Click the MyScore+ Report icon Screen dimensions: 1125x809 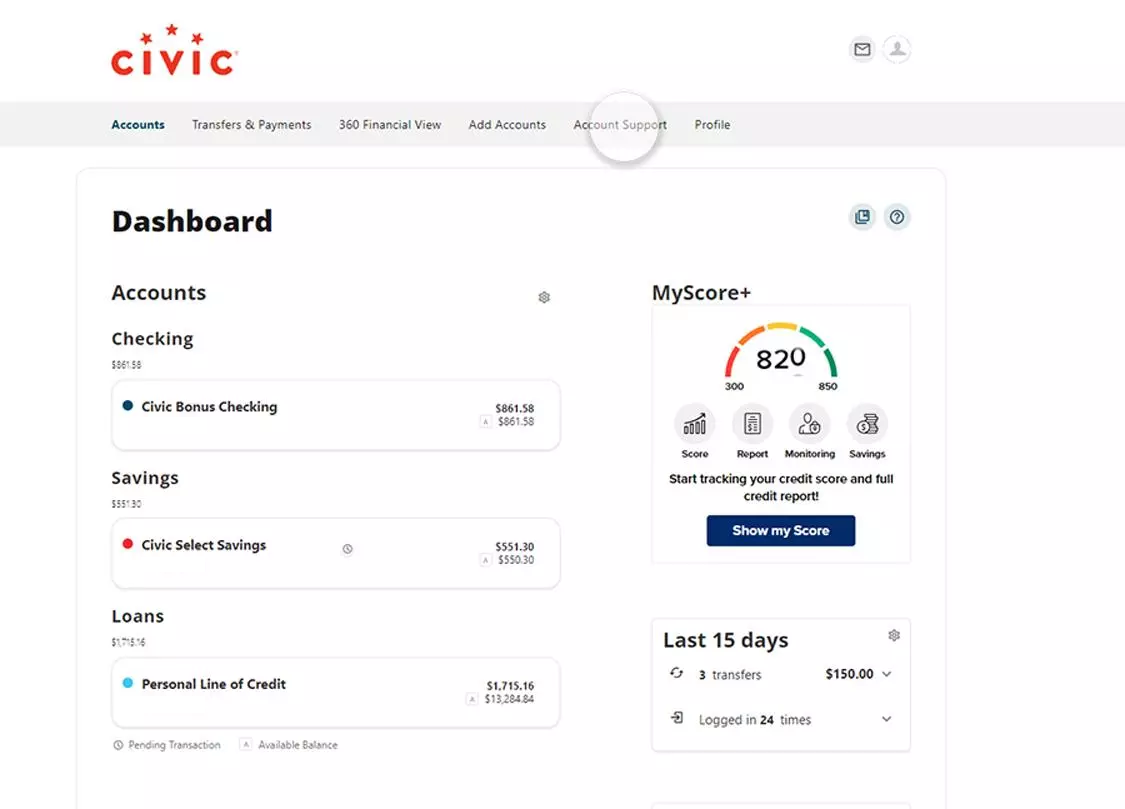coord(752,425)
